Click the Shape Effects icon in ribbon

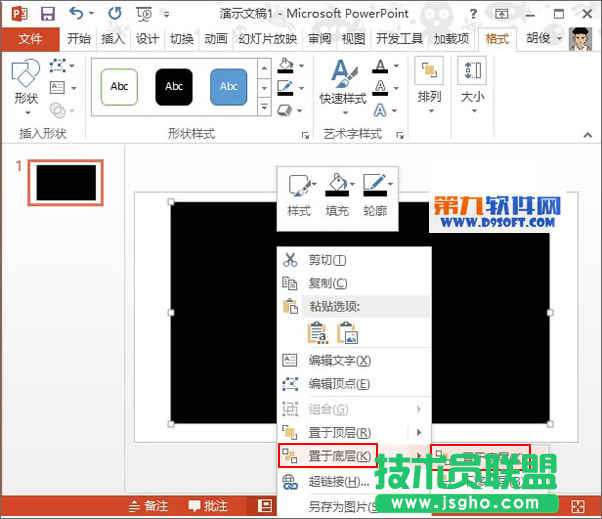(x=285, y=111)
